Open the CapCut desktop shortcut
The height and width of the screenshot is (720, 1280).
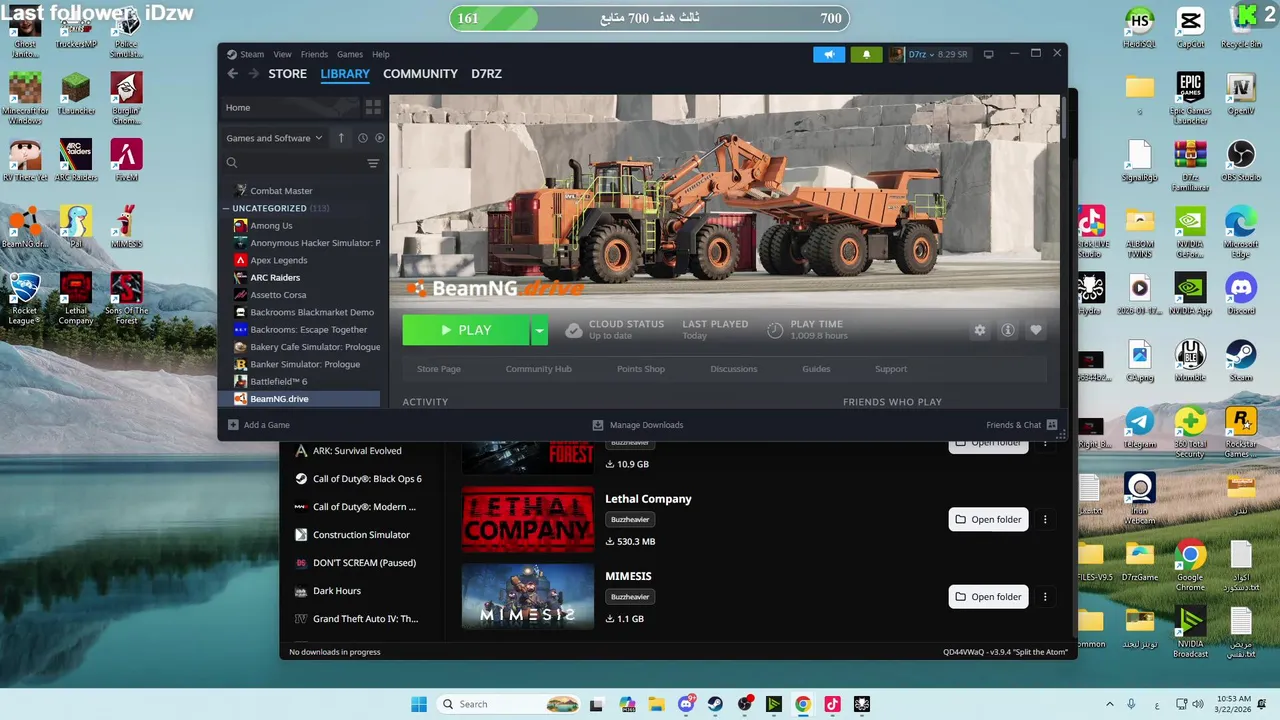(x=1190, y=28)
